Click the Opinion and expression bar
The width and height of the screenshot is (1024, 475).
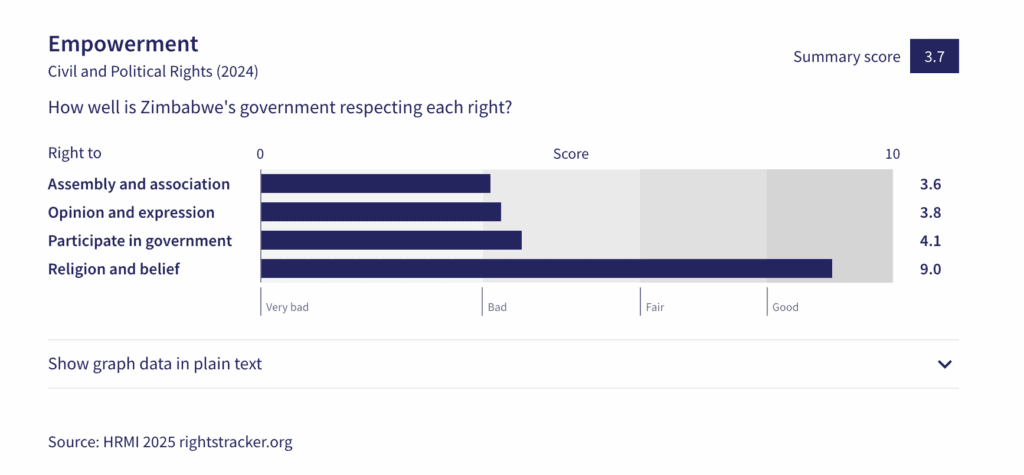click(x=380, y=212)
